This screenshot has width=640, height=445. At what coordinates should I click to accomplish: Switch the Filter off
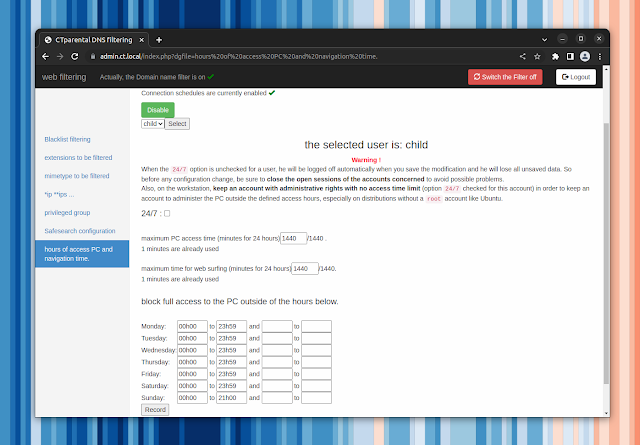[505, 76]
